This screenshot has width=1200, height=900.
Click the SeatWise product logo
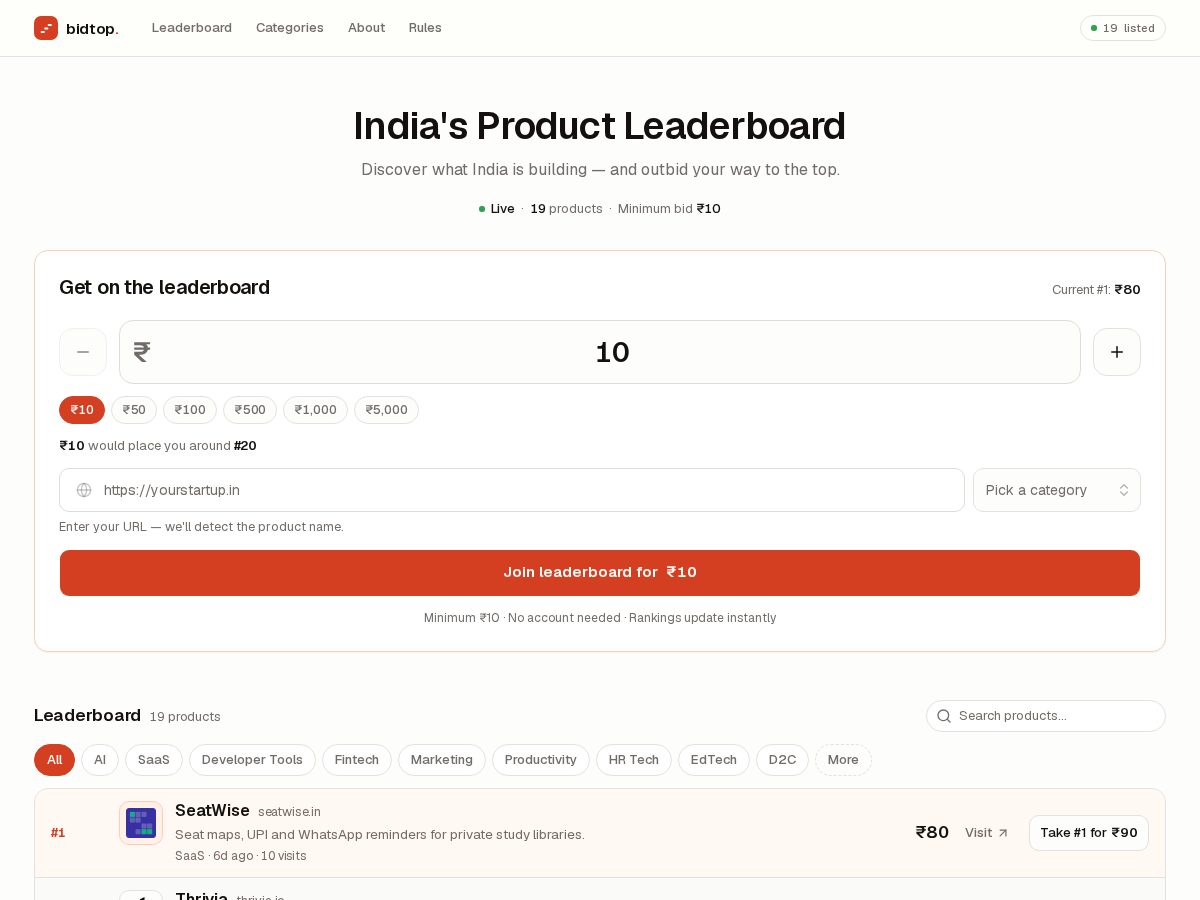(141, 823)
